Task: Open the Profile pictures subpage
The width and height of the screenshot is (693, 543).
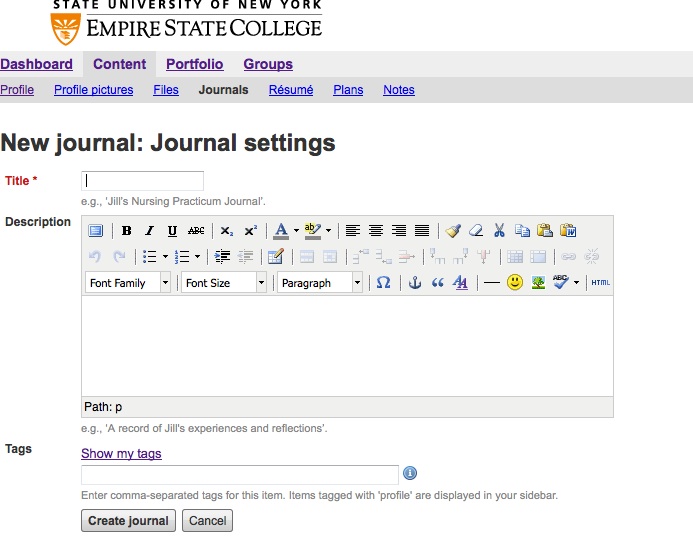Action: point(93,90)
